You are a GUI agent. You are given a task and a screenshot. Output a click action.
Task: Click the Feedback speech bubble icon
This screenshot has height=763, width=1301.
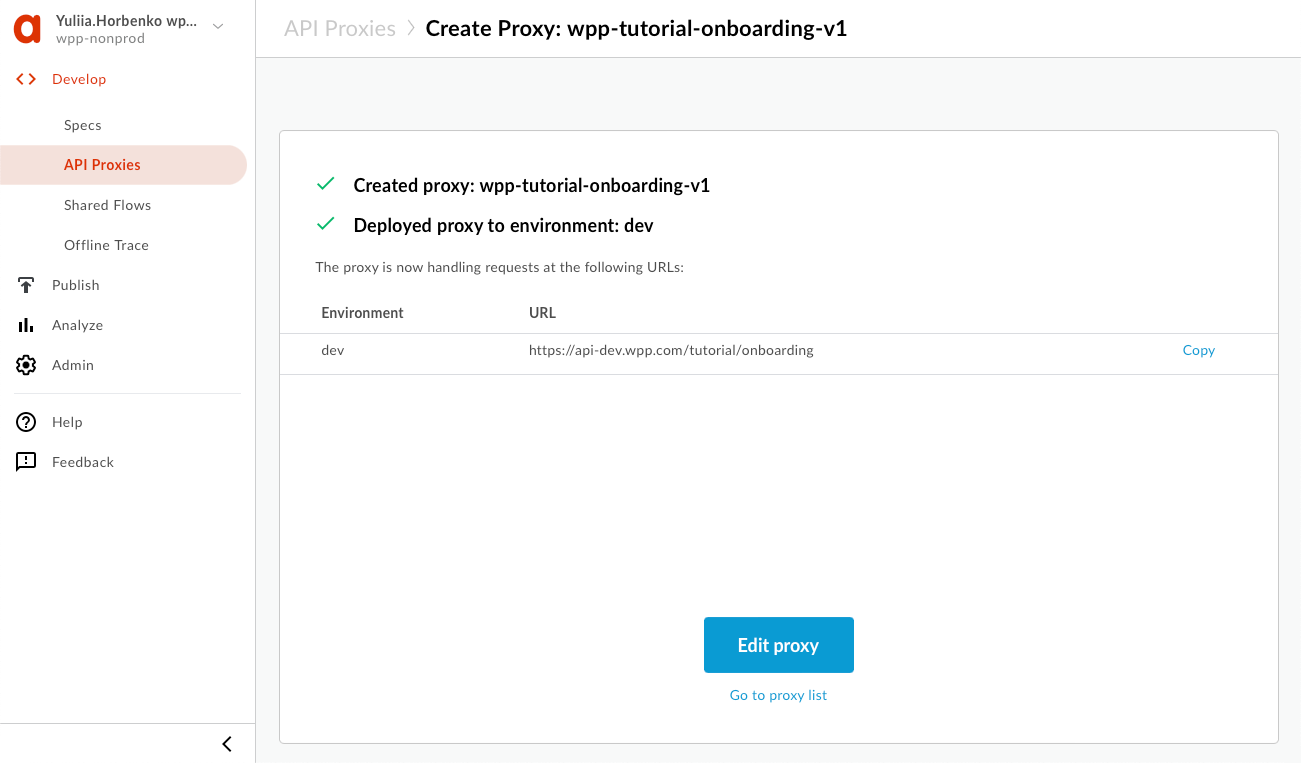pyautogui.click(x=26, y=462)
